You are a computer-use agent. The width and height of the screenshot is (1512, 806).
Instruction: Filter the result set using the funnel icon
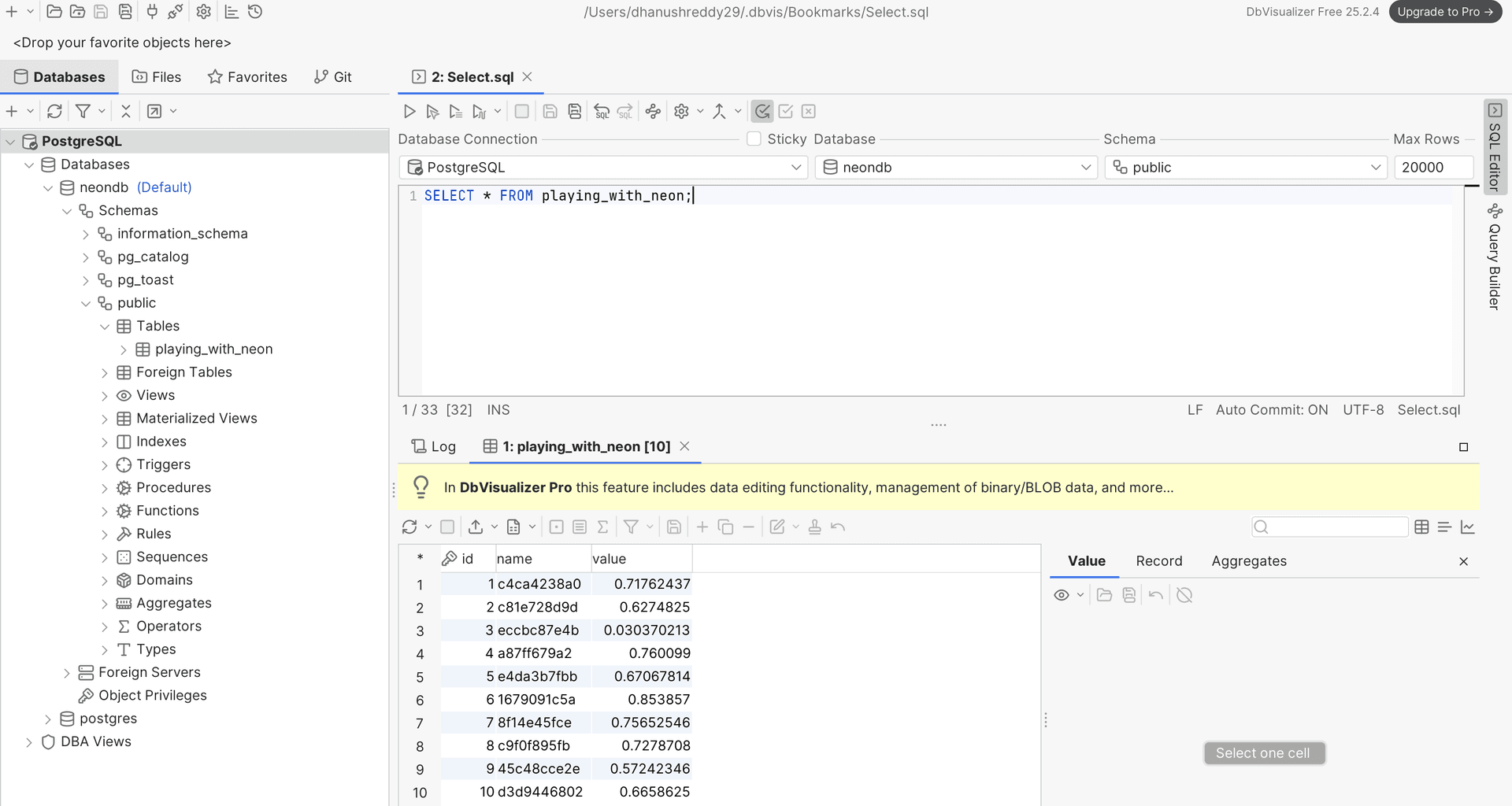pos(633,527)
